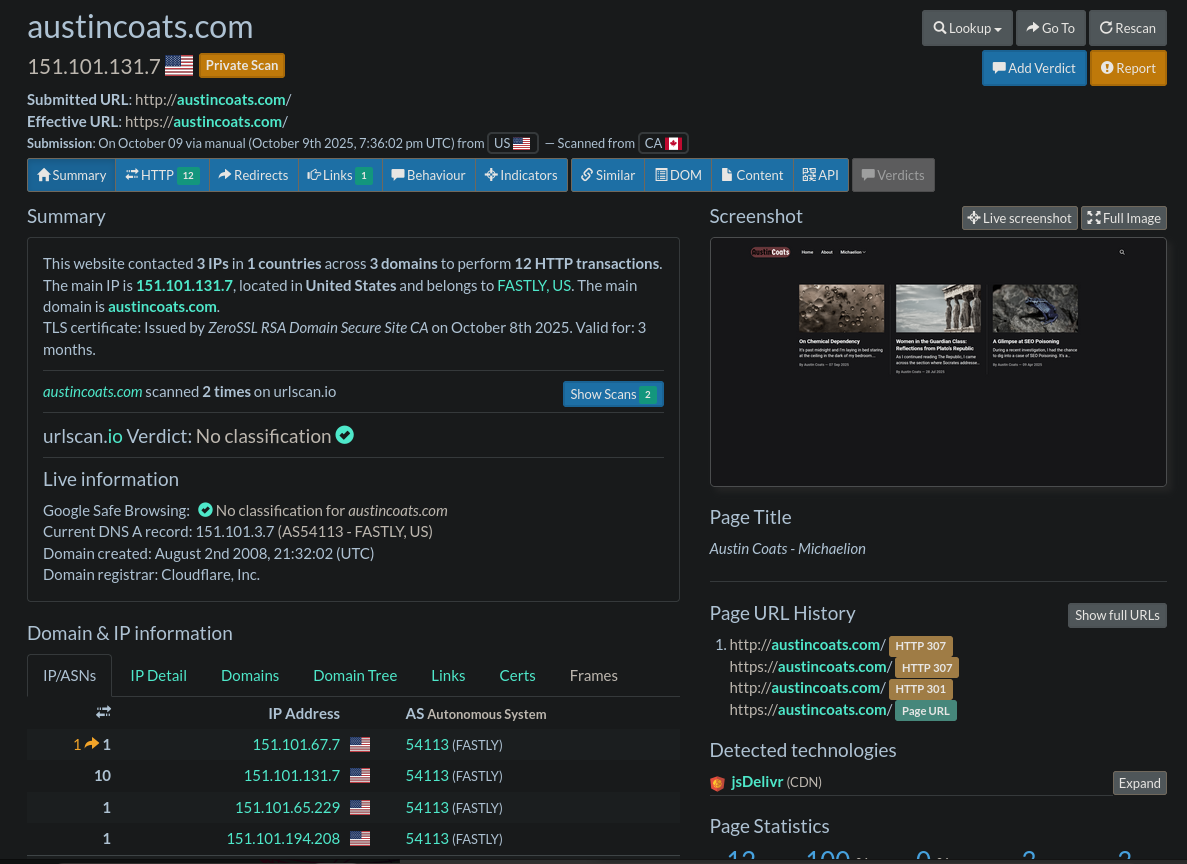Click the crosshair icon on Live screenshot button
The height and width of the screenshot is (864, 1187).
tap(975, 217)
